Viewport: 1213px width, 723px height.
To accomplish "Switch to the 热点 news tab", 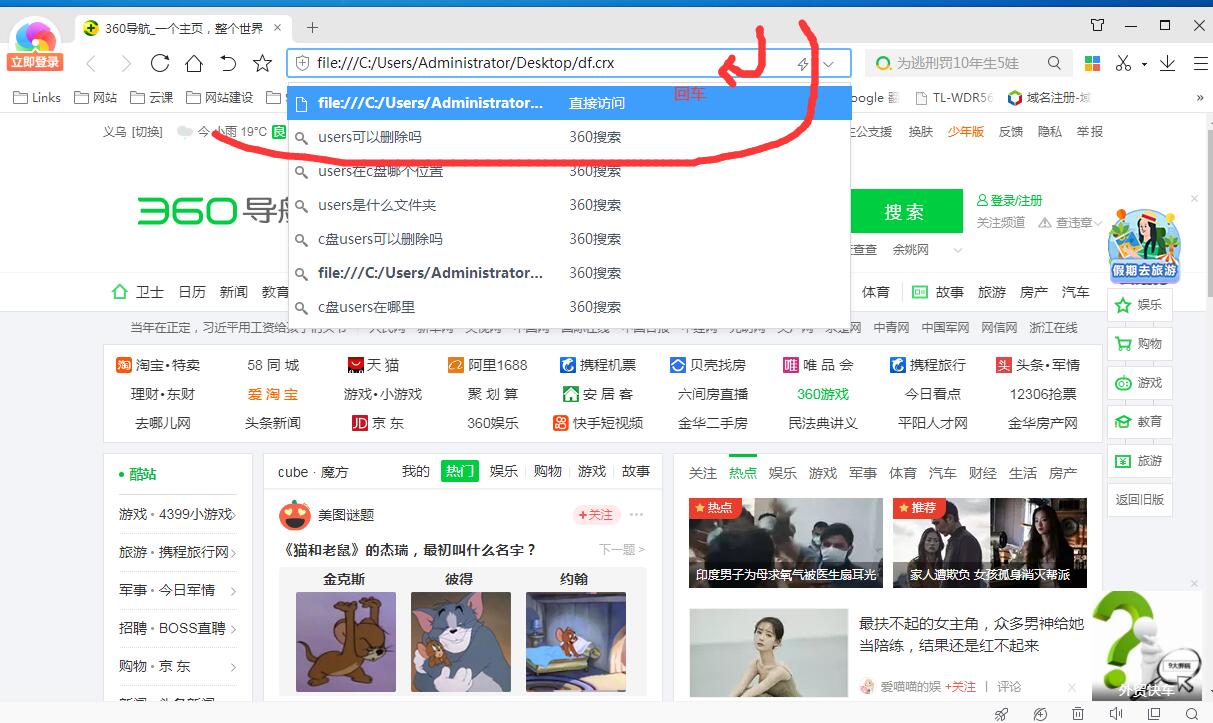I will pyautogui.click(x=743, y=472).
